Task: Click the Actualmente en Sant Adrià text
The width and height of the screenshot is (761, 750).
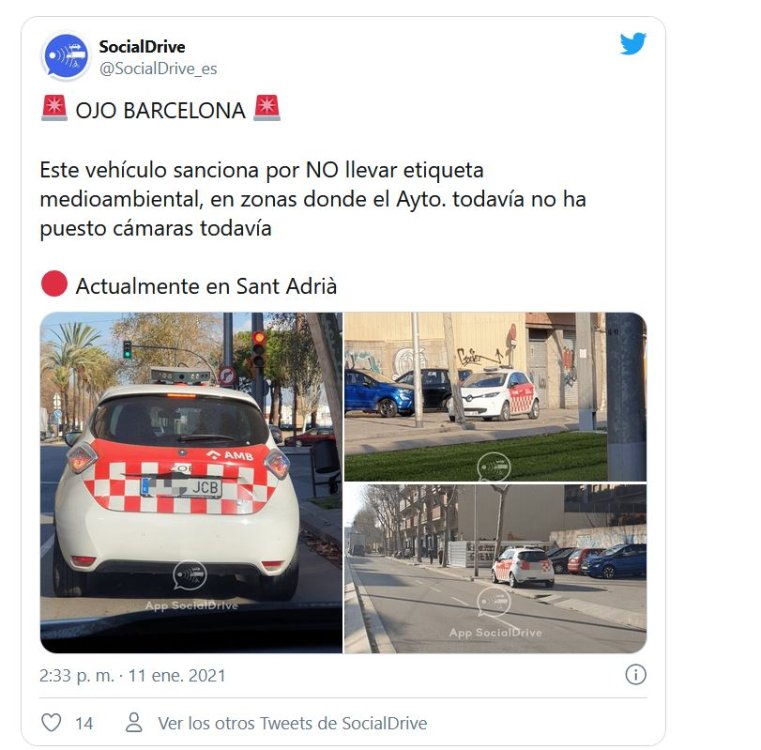Action: pyautogui.click(x=206, y=286)
